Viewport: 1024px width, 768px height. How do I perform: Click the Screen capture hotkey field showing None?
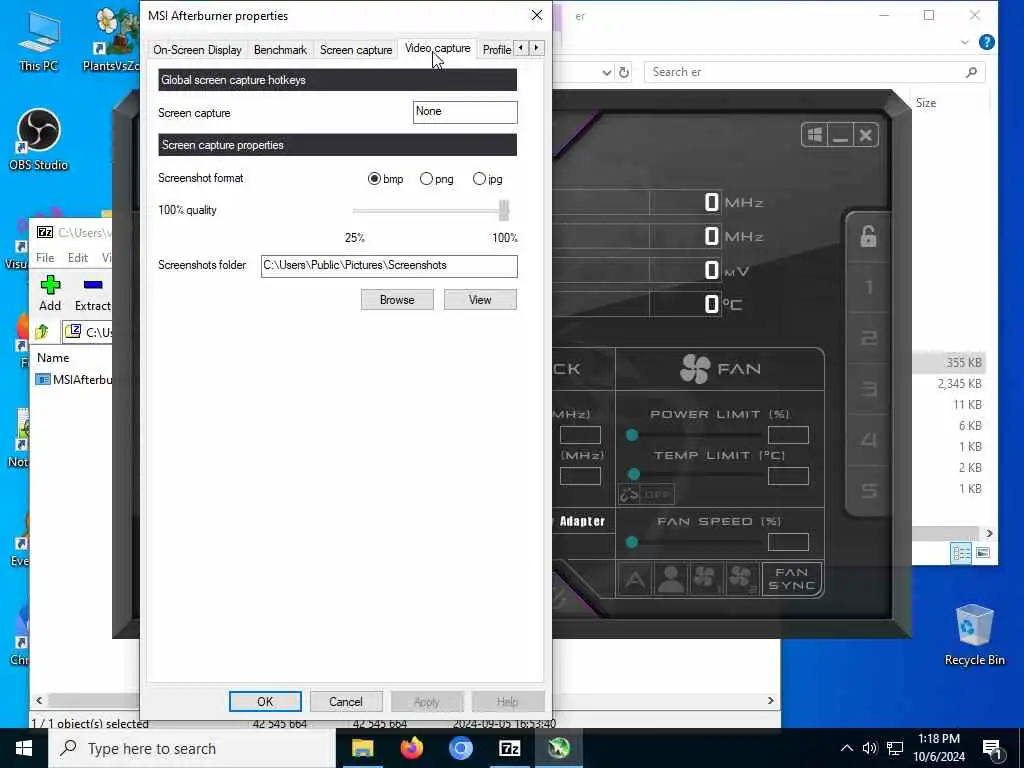click(465, 112)
